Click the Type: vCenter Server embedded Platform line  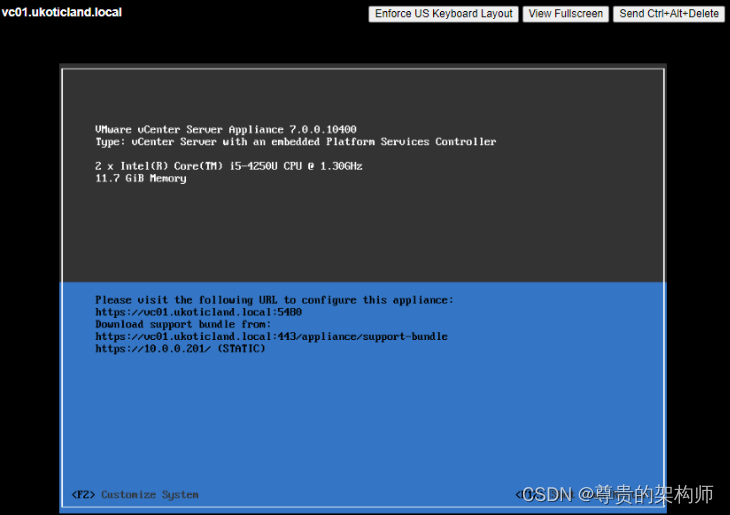(x=296, y=142)
